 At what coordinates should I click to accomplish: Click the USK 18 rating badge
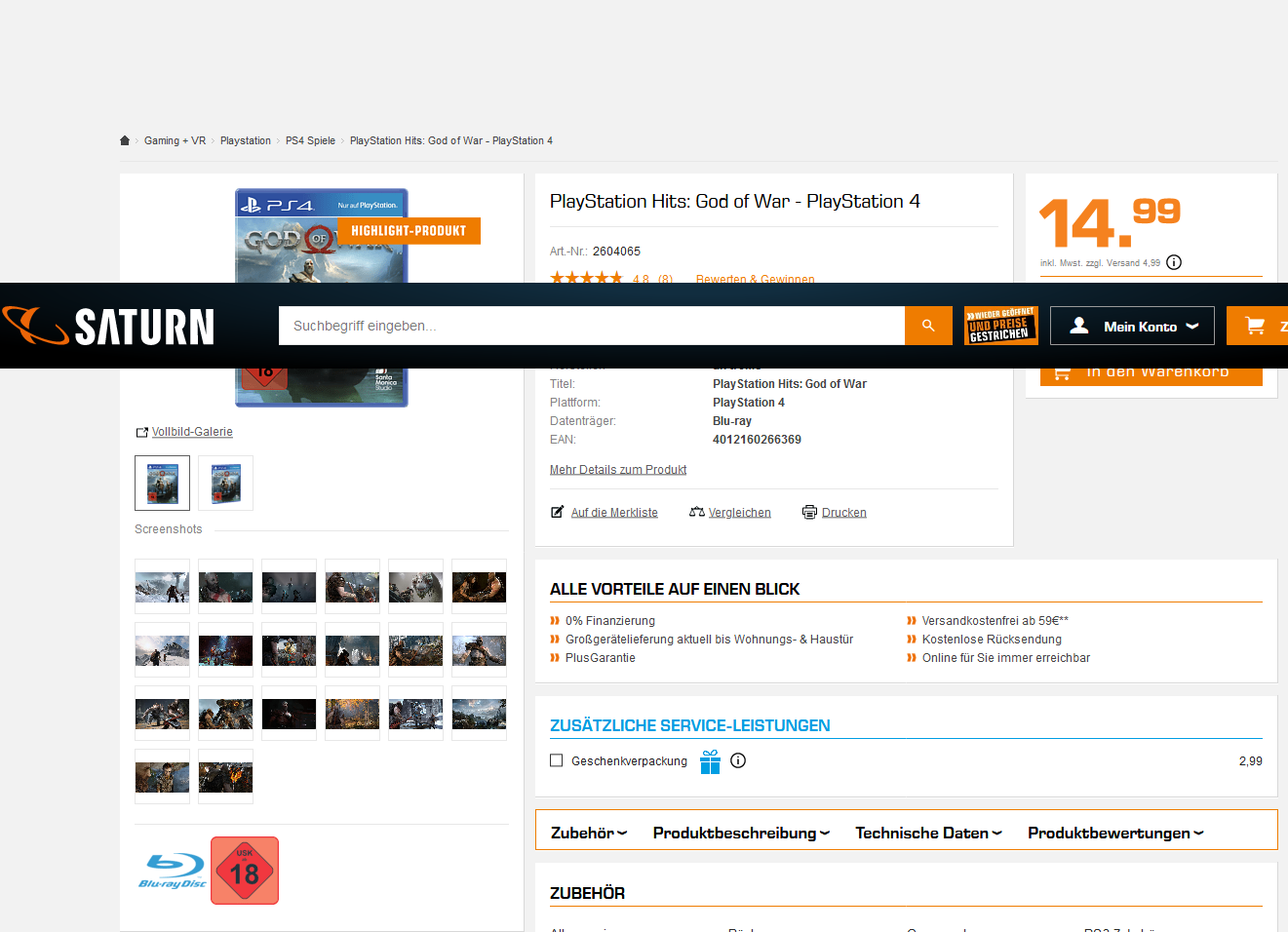click(x=245, y=871)
